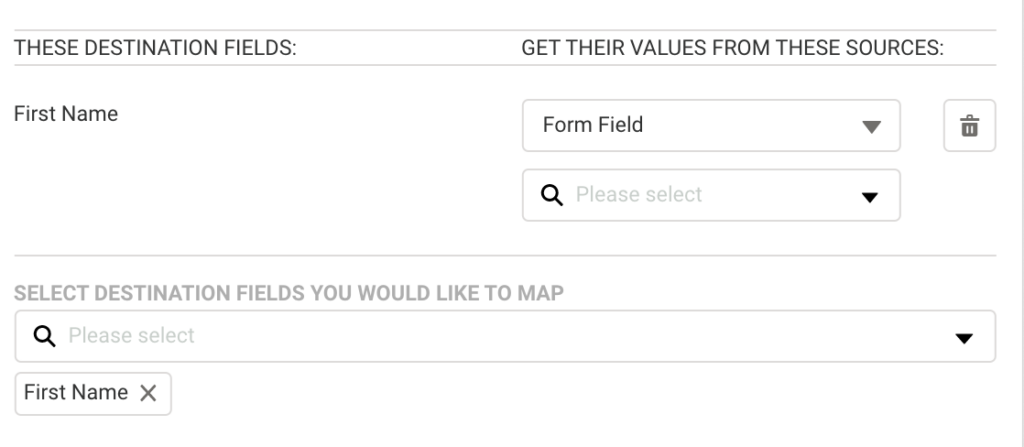Focus the destination fields Please select search box

click(505, 336)
